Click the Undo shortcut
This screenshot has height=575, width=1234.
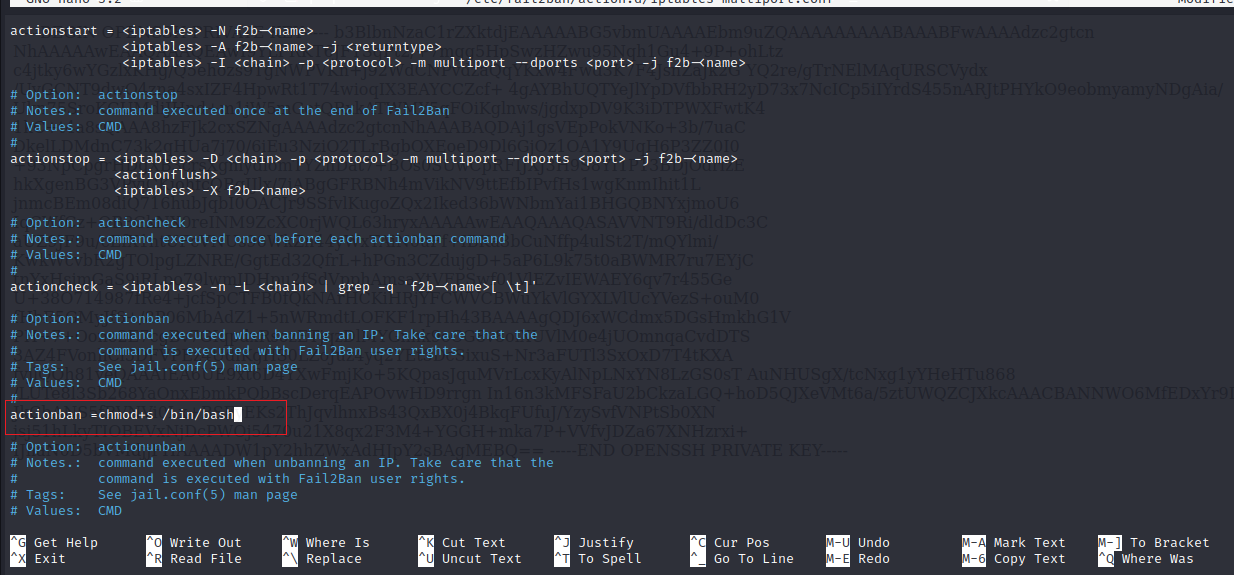pos(873,542)
